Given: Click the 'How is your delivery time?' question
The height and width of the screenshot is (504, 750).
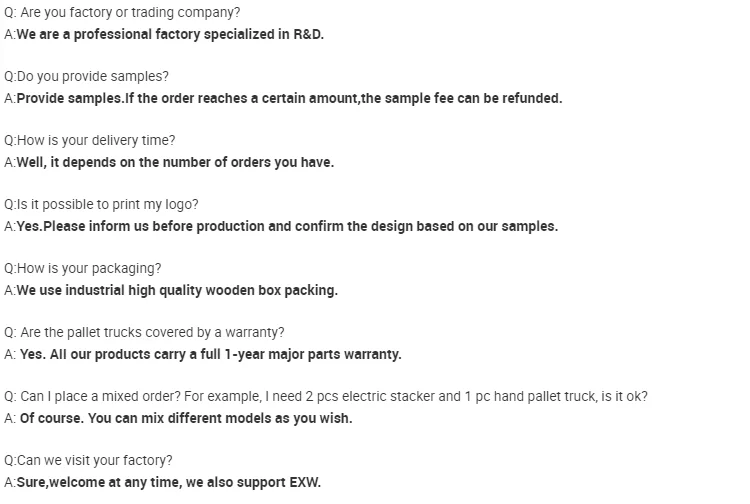Looking at the screenshot, I should click(x=89, y=141).
